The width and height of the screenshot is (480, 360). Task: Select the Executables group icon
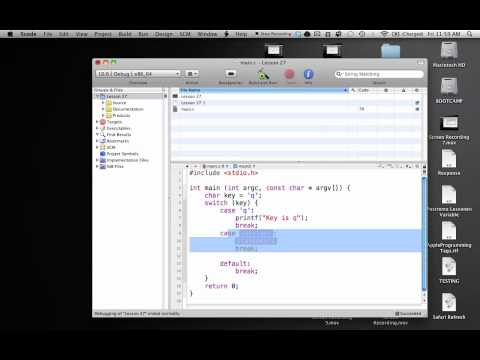(103, 128)
